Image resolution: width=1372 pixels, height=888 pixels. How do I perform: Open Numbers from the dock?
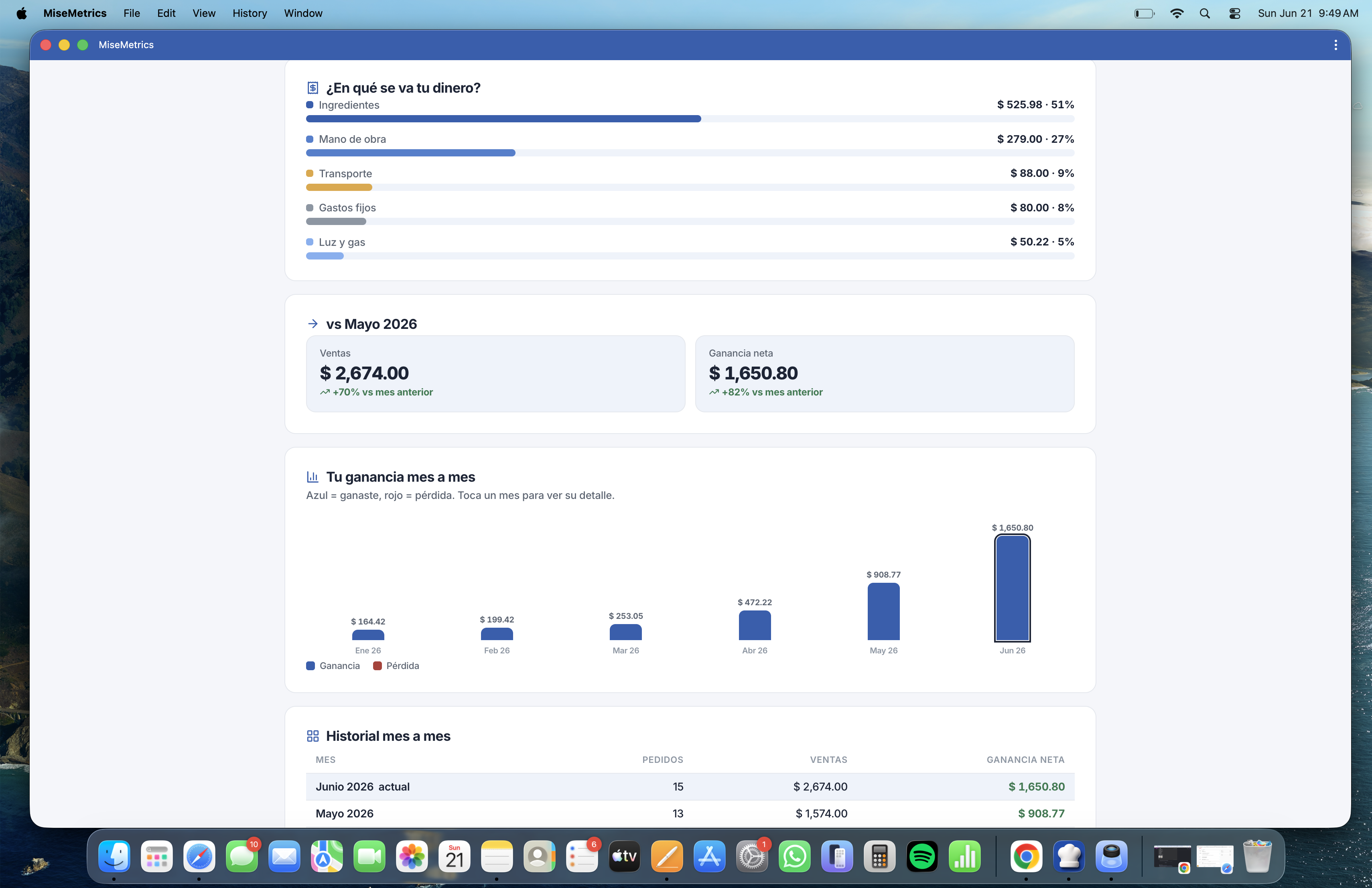(x=965, y=856)
